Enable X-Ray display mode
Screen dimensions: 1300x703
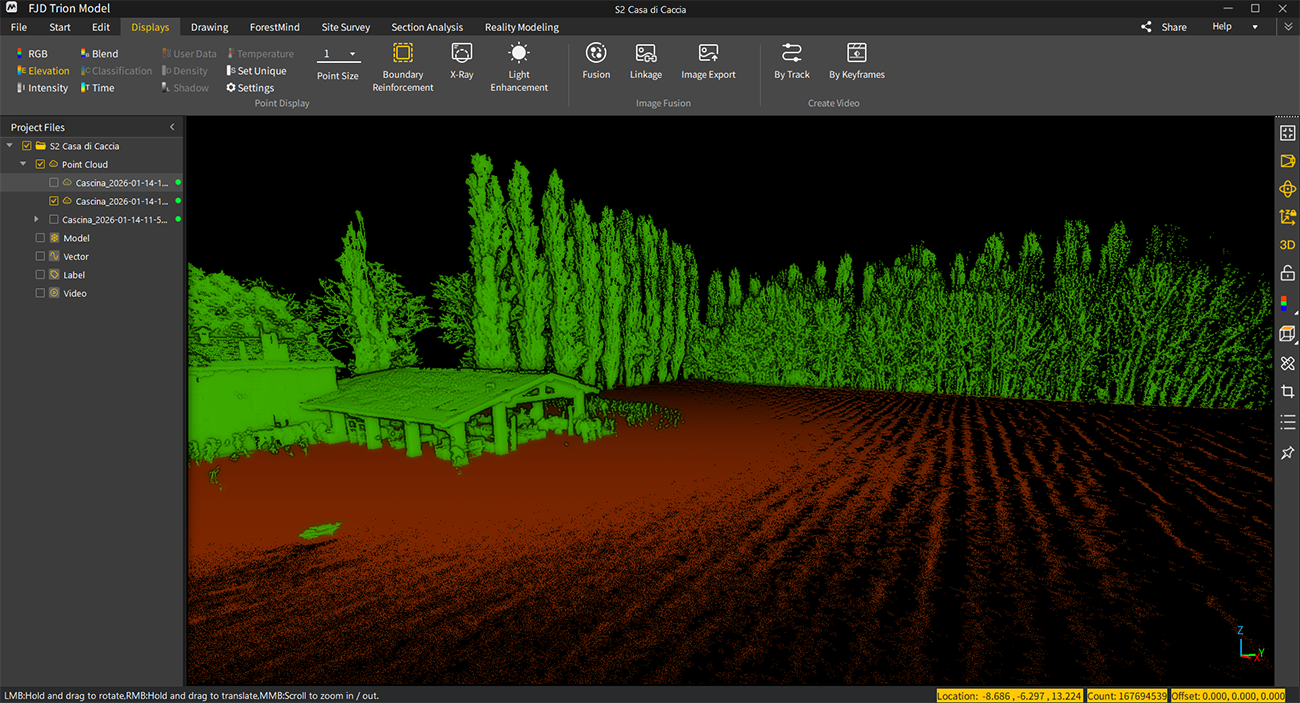point(461,54)
